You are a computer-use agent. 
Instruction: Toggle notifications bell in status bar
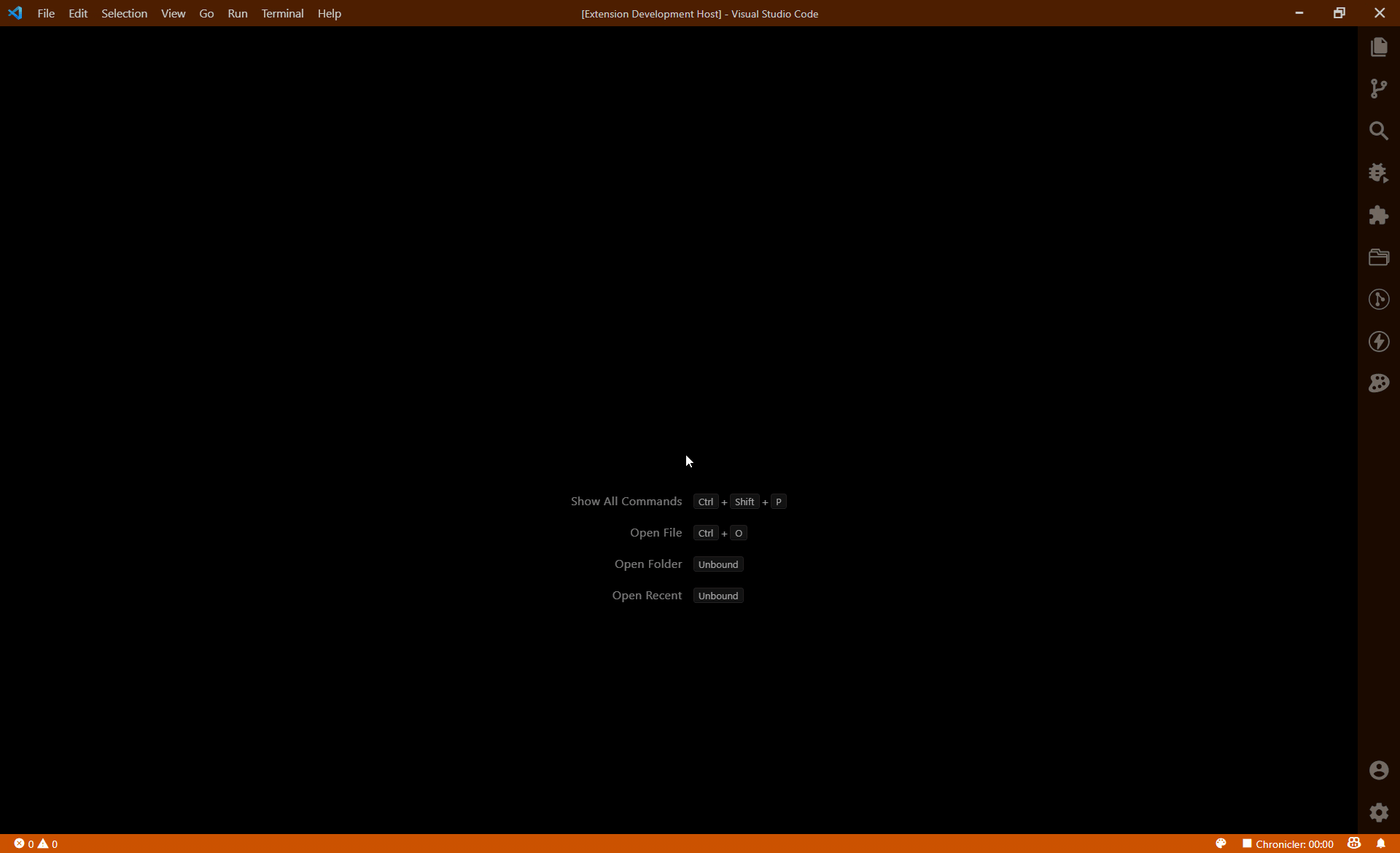click(1381, 844)
